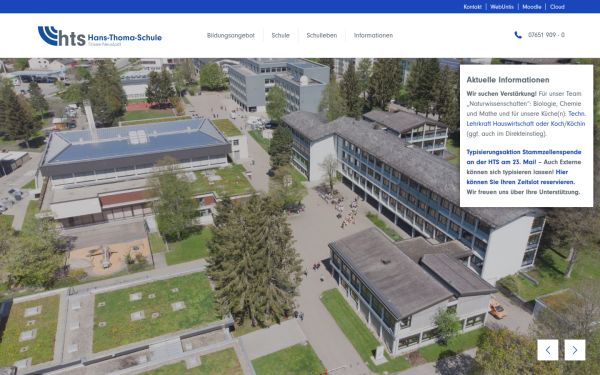
Task: Click 'Wir suchen Verstärkung!' text
Action: coord(501,93)
